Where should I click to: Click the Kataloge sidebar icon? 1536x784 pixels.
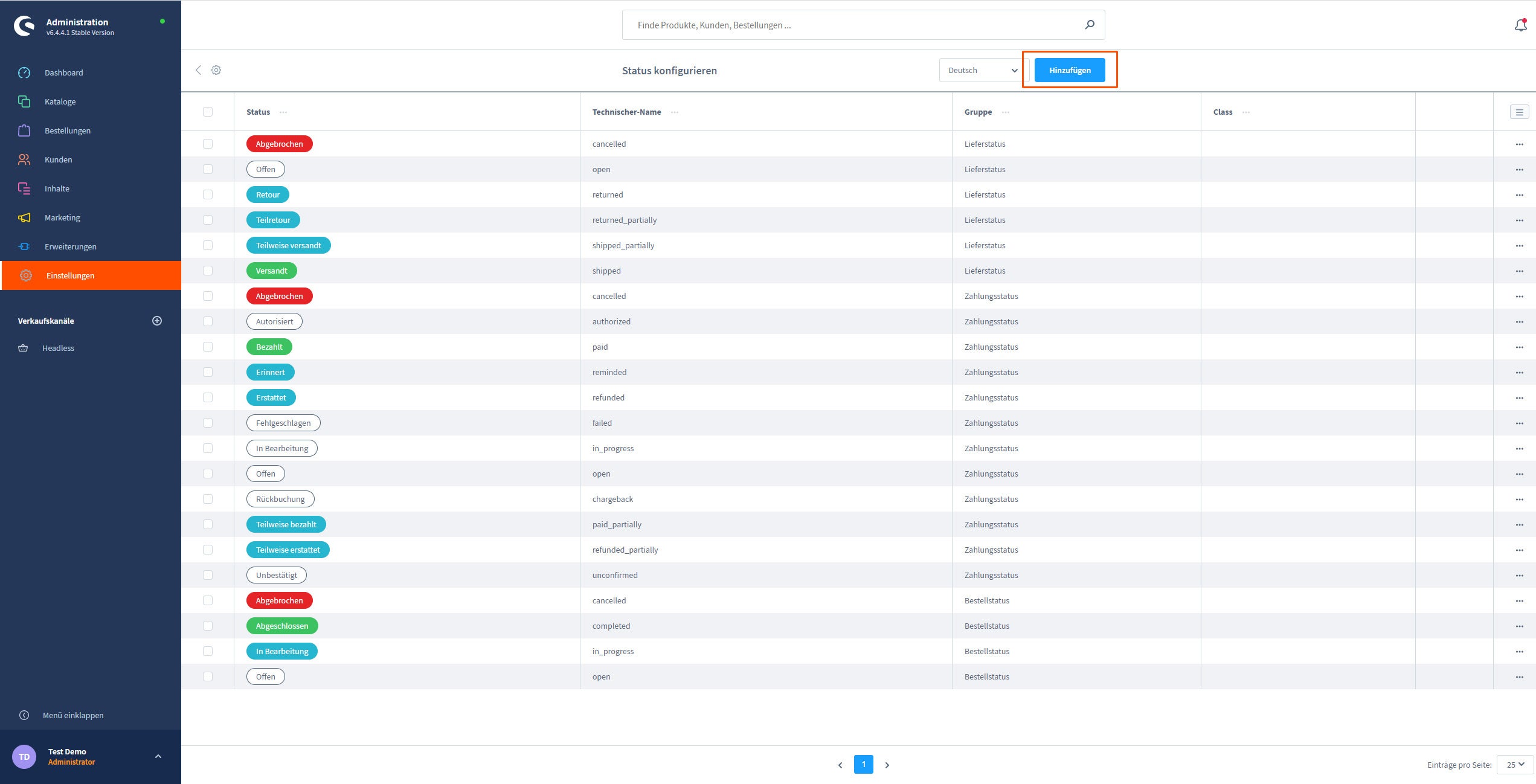(24, 101)
